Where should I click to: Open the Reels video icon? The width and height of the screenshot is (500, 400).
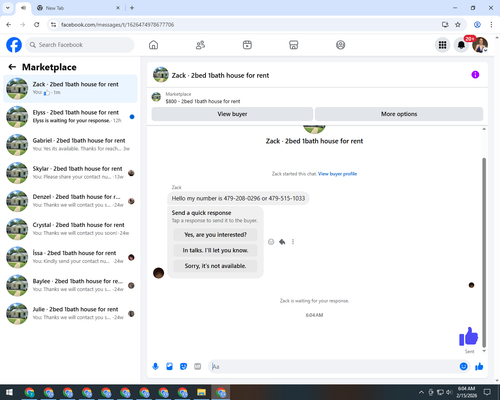247,45
